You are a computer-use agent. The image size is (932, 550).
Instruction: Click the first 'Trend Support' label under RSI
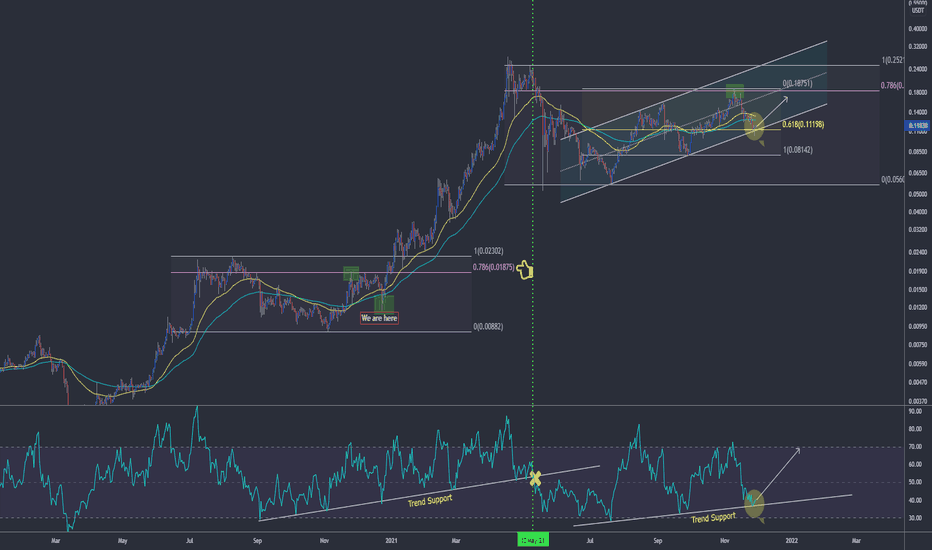click(x=430, y=500)
